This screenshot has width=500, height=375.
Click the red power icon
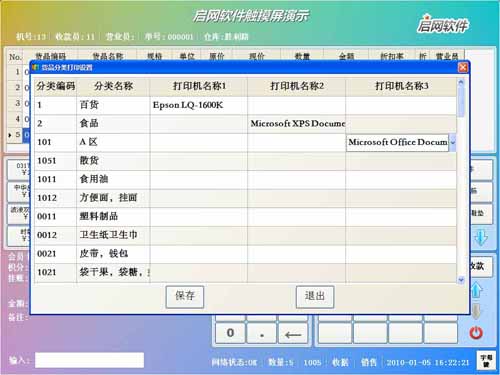coord(476,333)
